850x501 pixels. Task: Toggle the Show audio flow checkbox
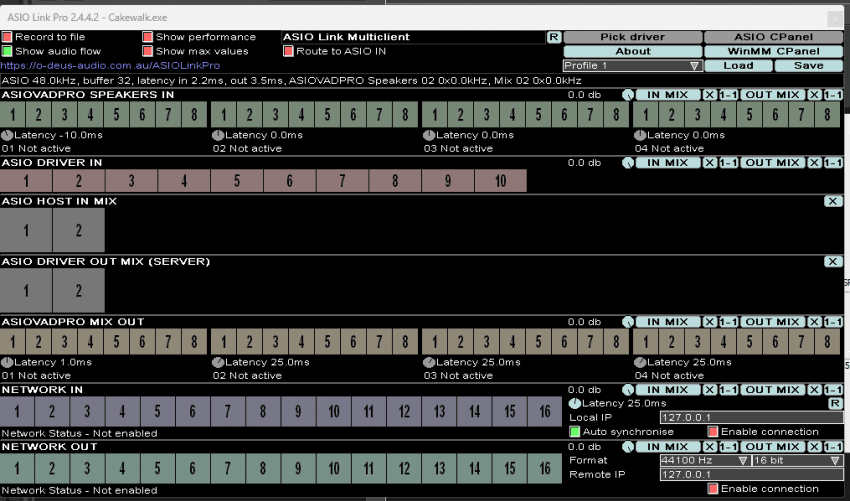click(7, 51)
